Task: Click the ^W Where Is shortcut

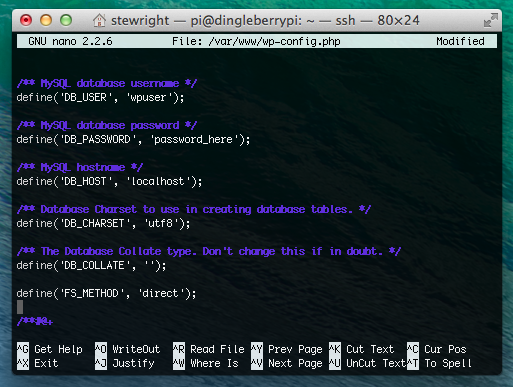Action: click(x=206, y=363)
